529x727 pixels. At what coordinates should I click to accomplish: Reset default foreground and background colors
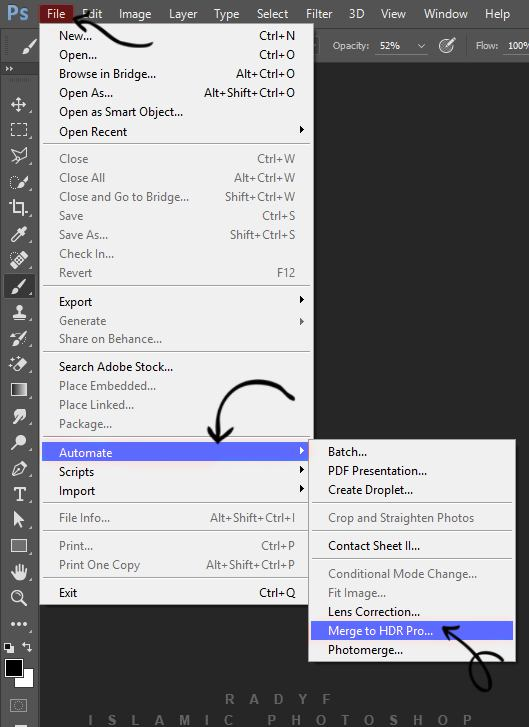[x=9, y=647]
